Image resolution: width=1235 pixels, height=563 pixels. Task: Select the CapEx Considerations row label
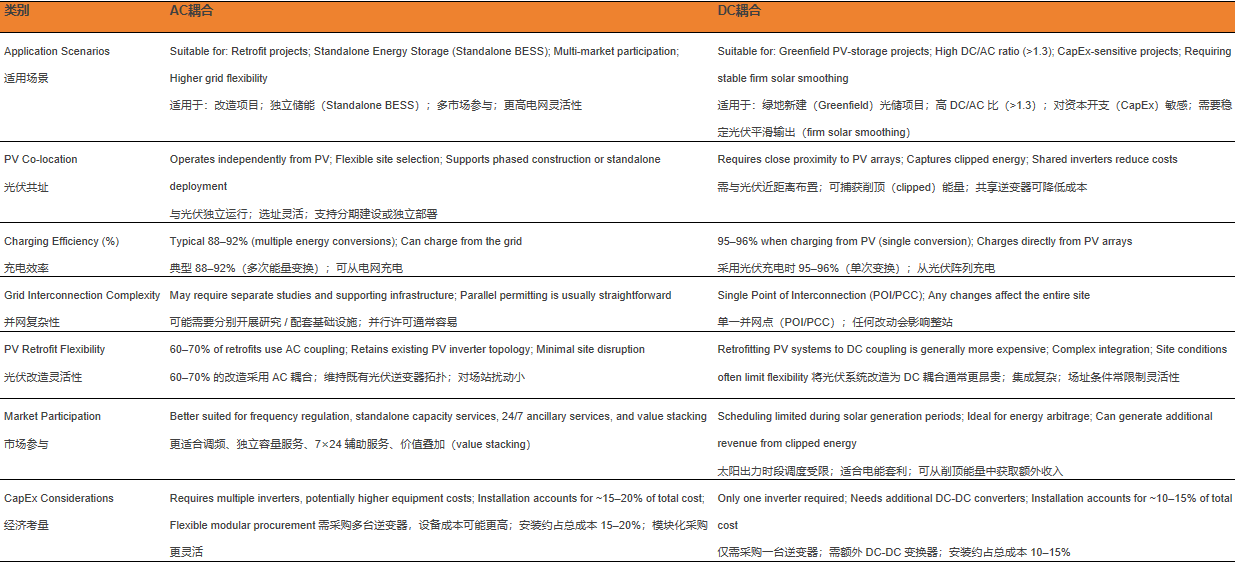click(x=59, y=498)
